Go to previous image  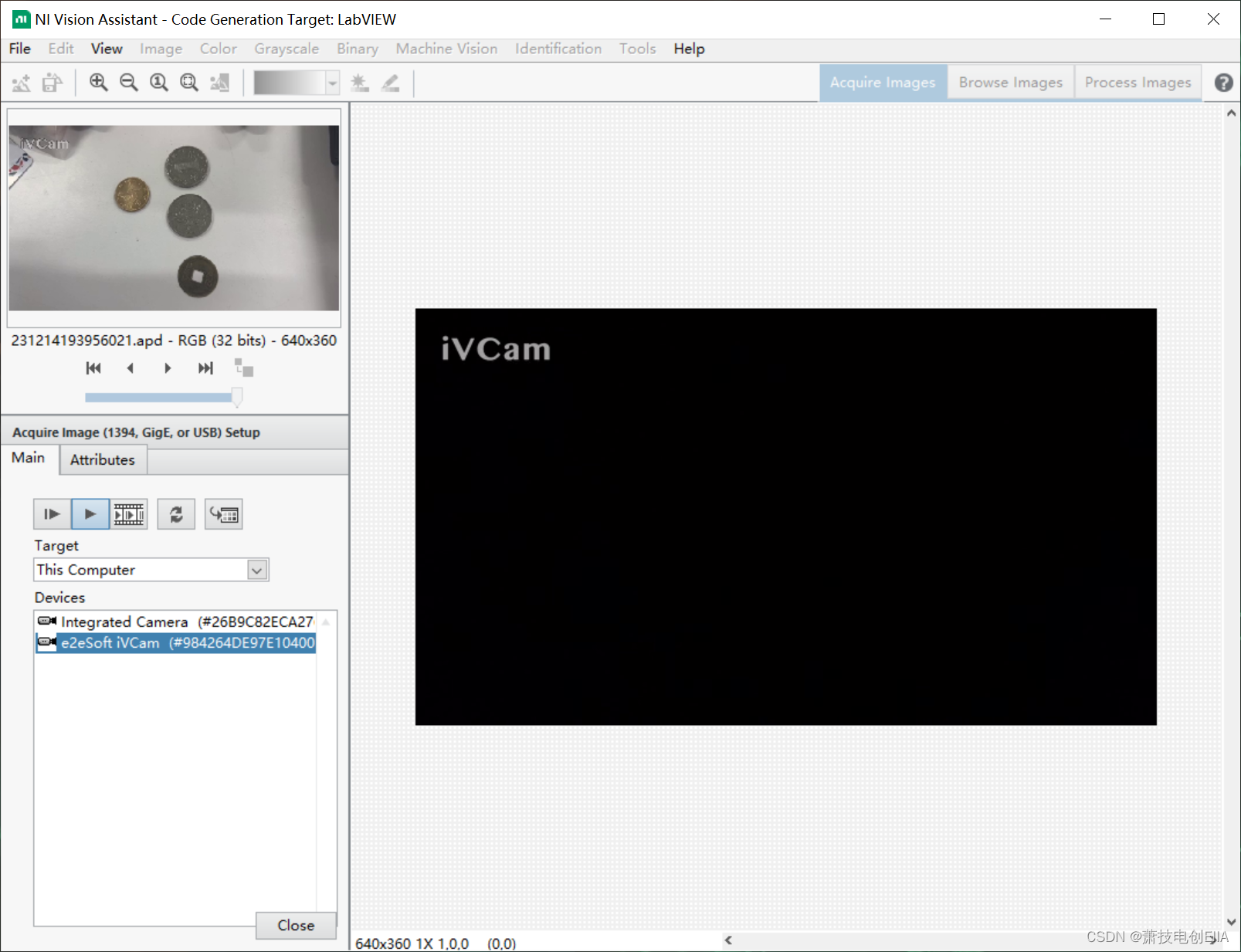point(131,368)
